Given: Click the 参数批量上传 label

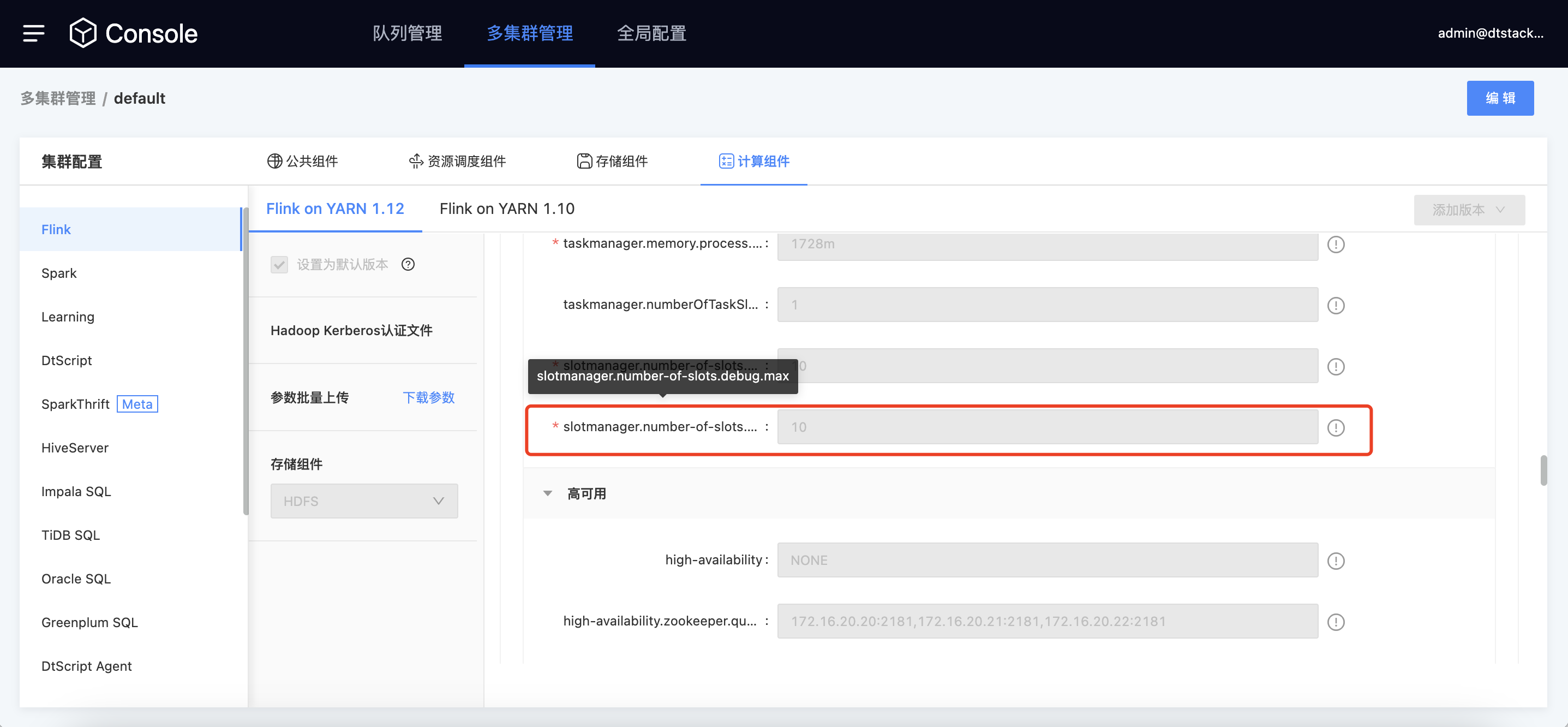Looking at the screenshot, I should pos(309,397).
